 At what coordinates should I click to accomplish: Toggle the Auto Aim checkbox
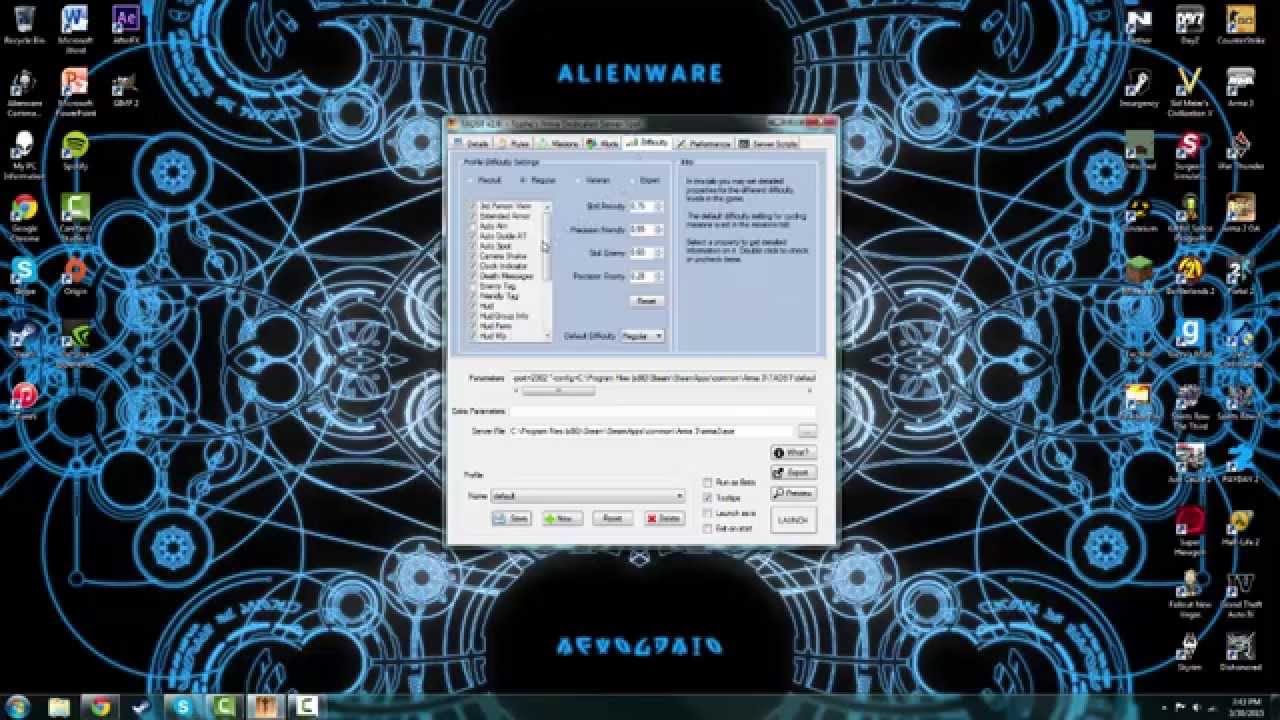(x=474, y=226)
